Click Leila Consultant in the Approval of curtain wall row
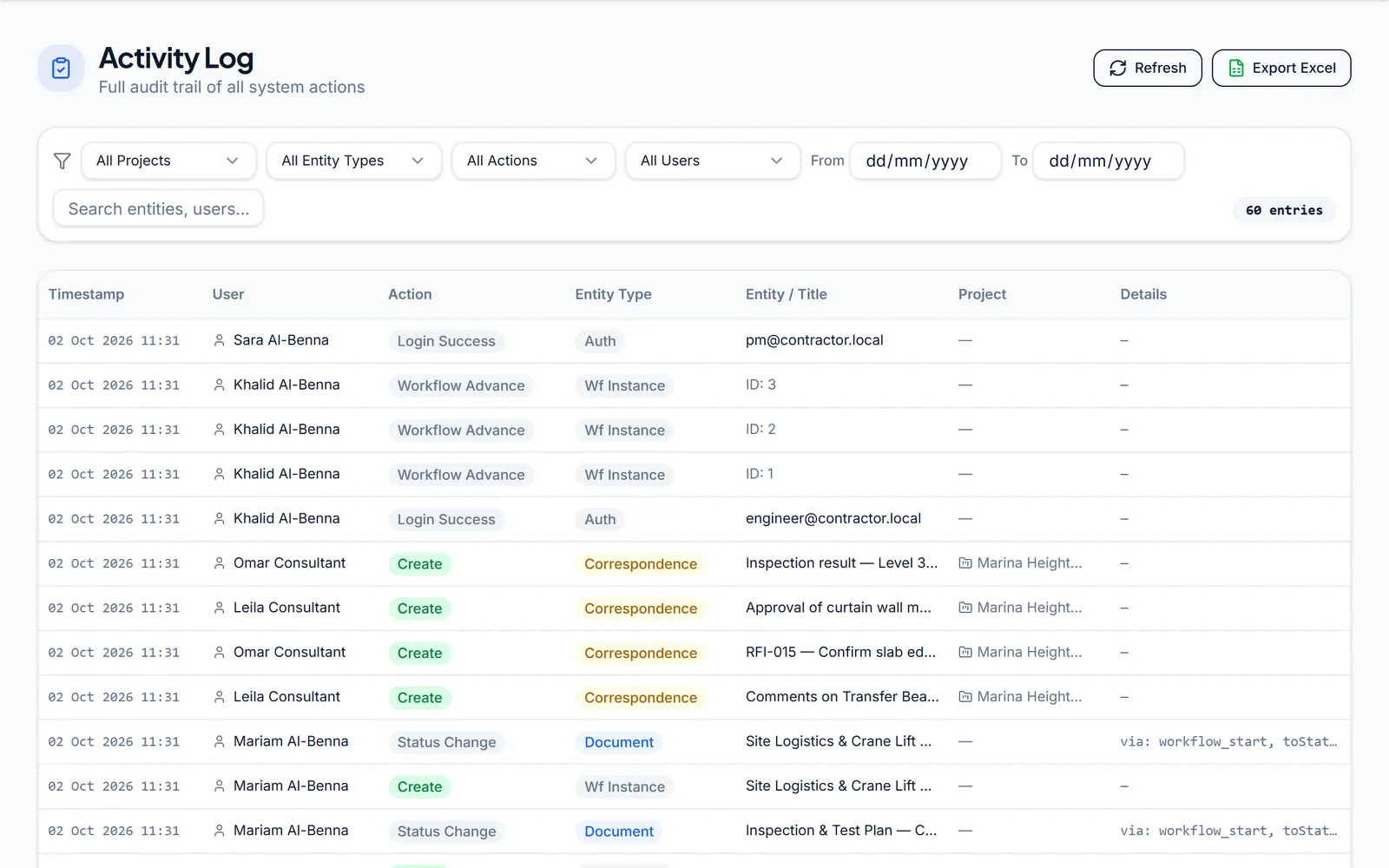 (286, 608)
